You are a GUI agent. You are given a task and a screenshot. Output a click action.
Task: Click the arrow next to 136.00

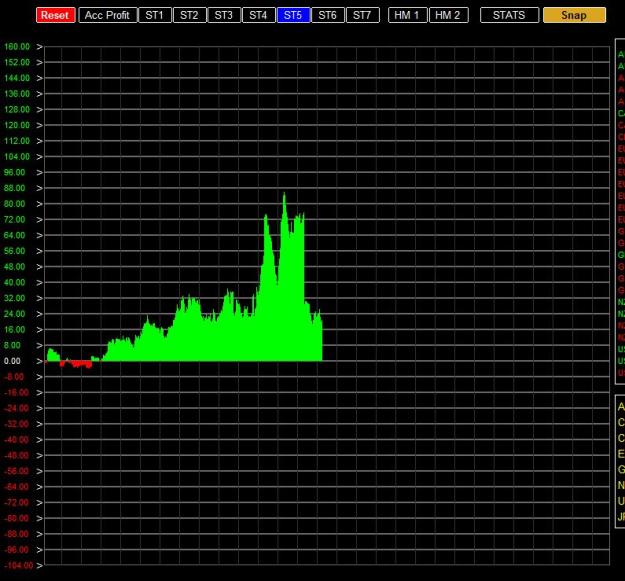pyautogui.click(x=39, y=94)
